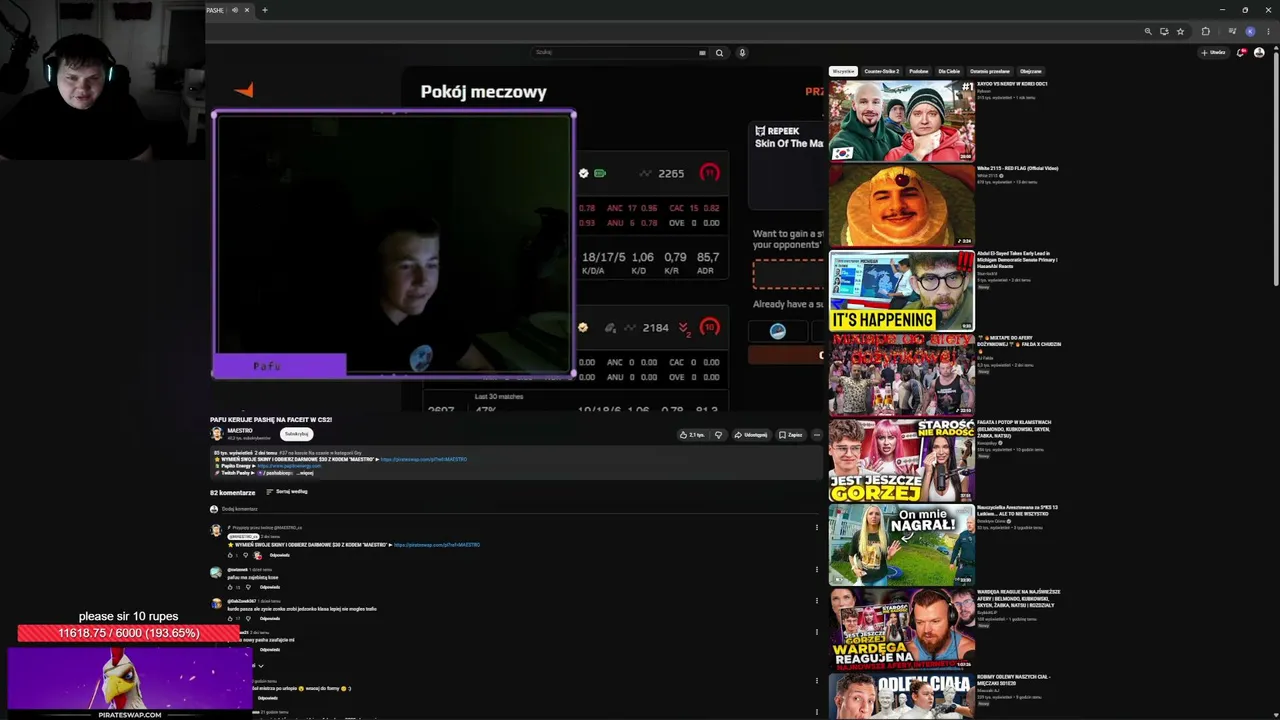Select the 'Counter-Strike 2' filter chip
Image resolution: width=1280 pixels, height=720 pixels.
[x=882, y=72]
